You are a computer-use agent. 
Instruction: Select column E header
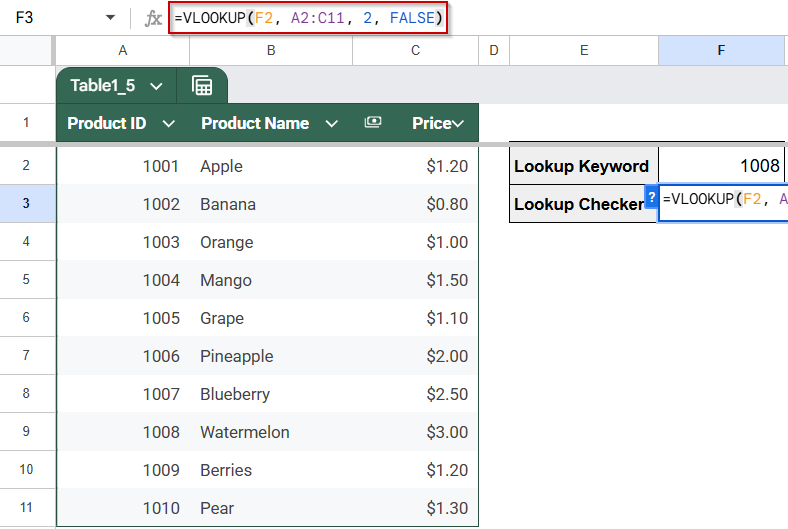pos(584,50)
